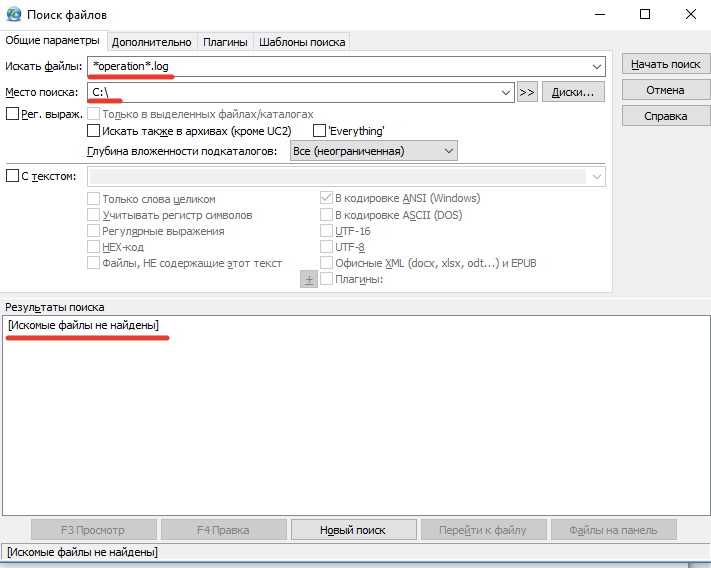This screenshot has height=568, width=711.
Task: Click into the '*operation*.log' search field
Action: (340, 66)
